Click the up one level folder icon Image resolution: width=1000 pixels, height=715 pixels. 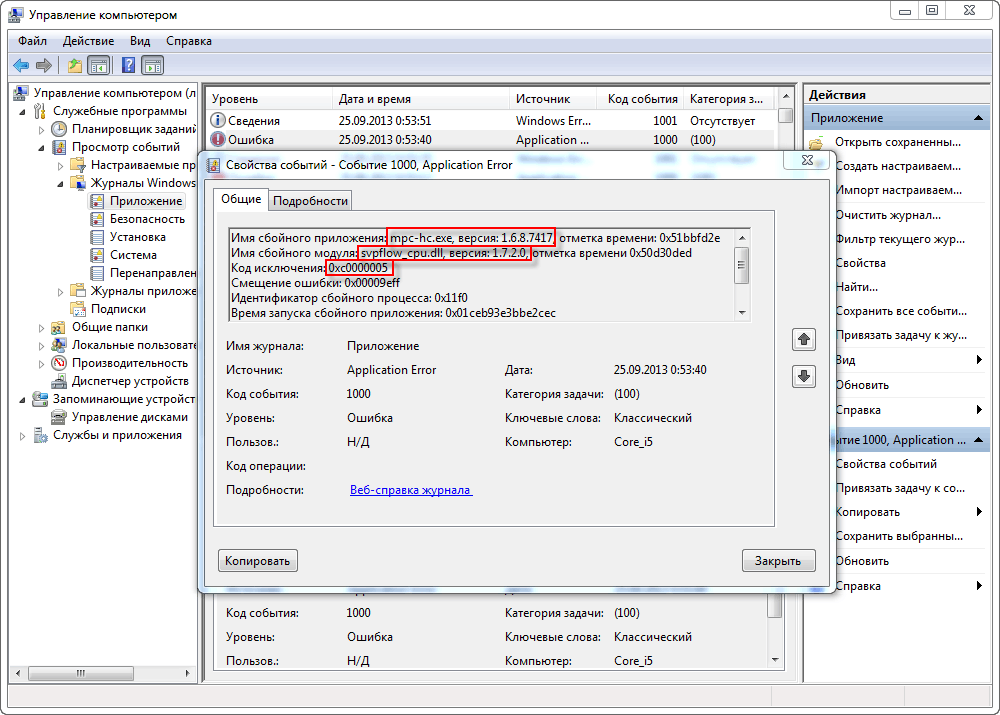(x=74, y=65)
